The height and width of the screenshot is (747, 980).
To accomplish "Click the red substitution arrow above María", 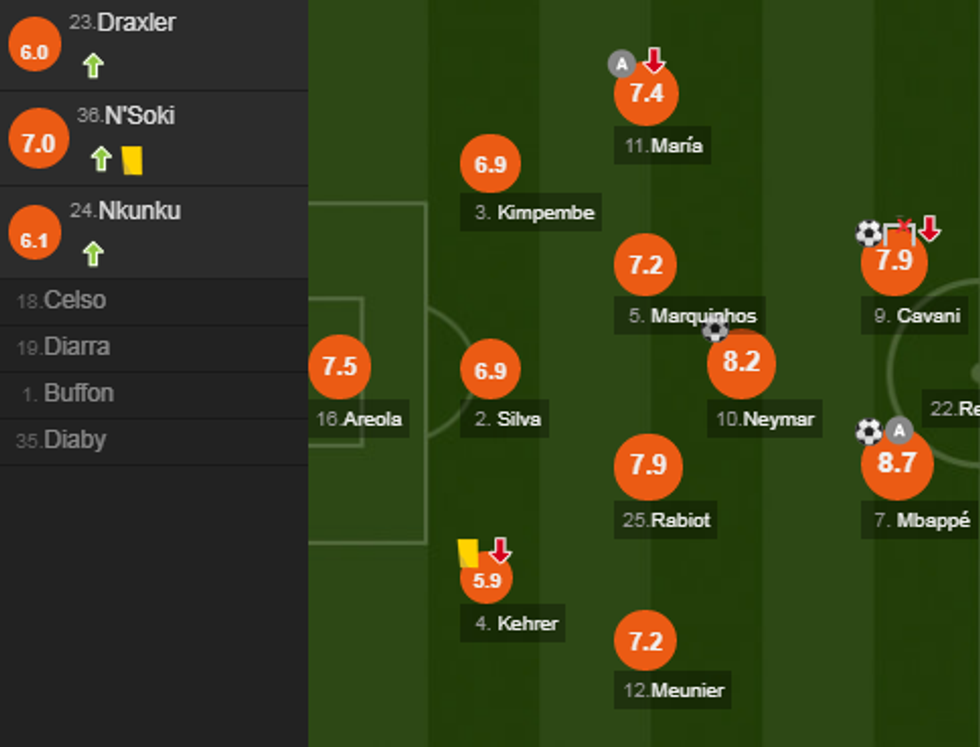I will (653, 60).
